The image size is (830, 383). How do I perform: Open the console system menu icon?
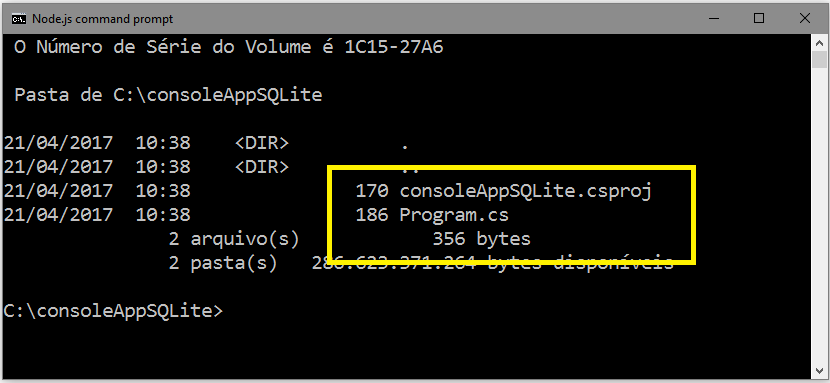pyautogui.click(x=19, y=19)
